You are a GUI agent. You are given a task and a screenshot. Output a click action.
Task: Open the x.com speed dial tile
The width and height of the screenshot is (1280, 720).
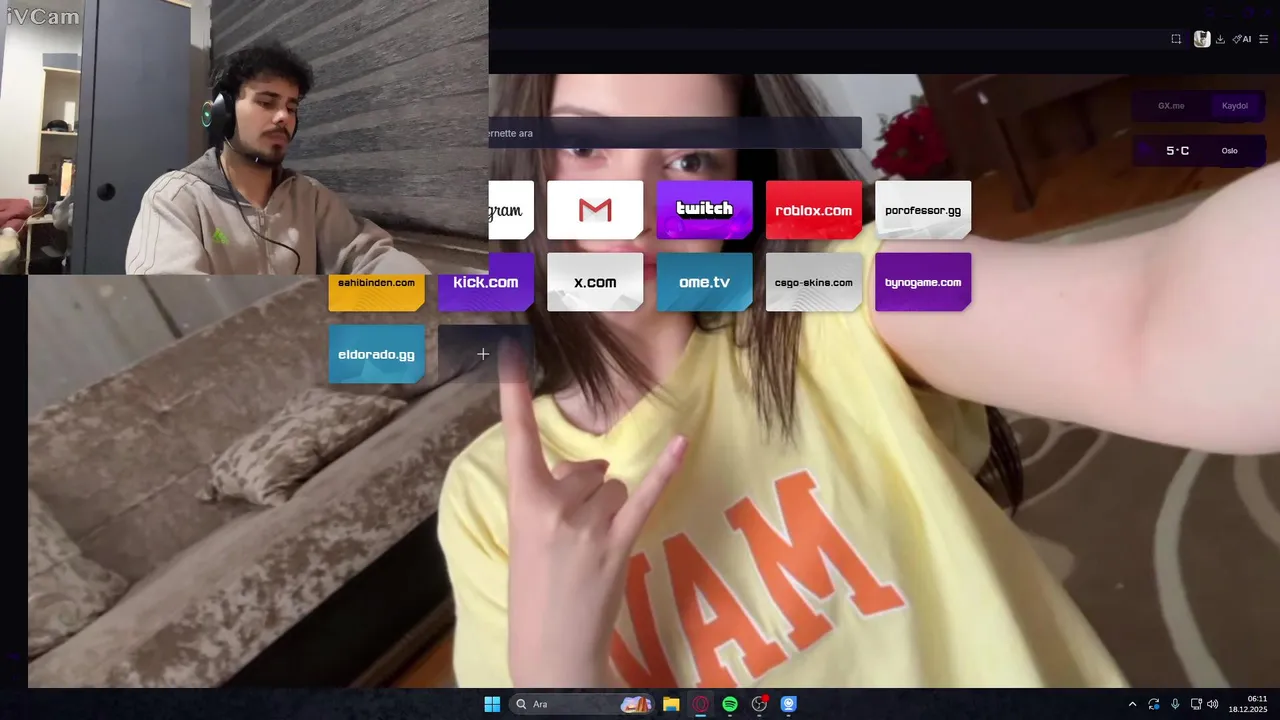point(595,282)
